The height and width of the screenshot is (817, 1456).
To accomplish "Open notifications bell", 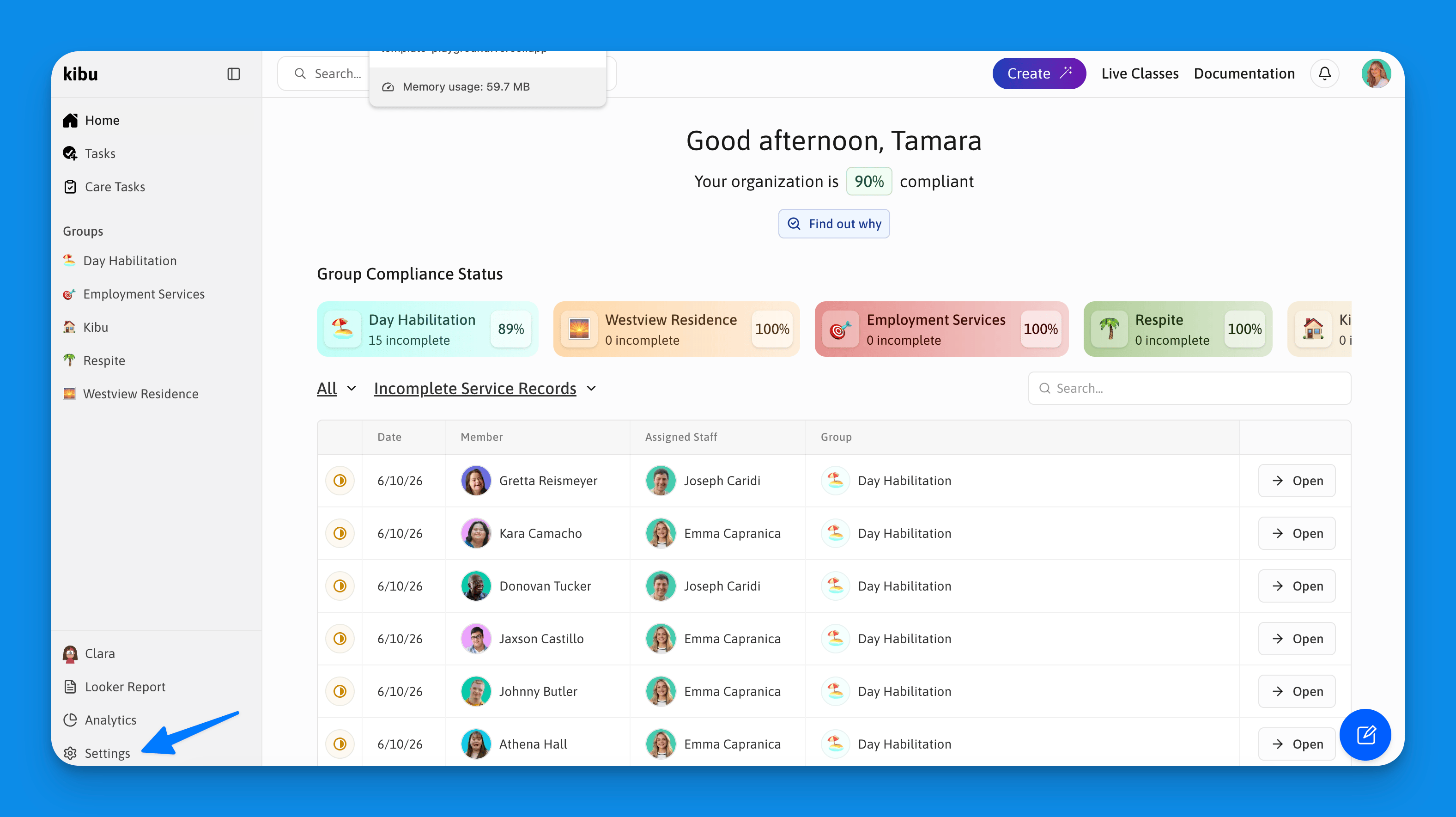I will coord(1324,73).
